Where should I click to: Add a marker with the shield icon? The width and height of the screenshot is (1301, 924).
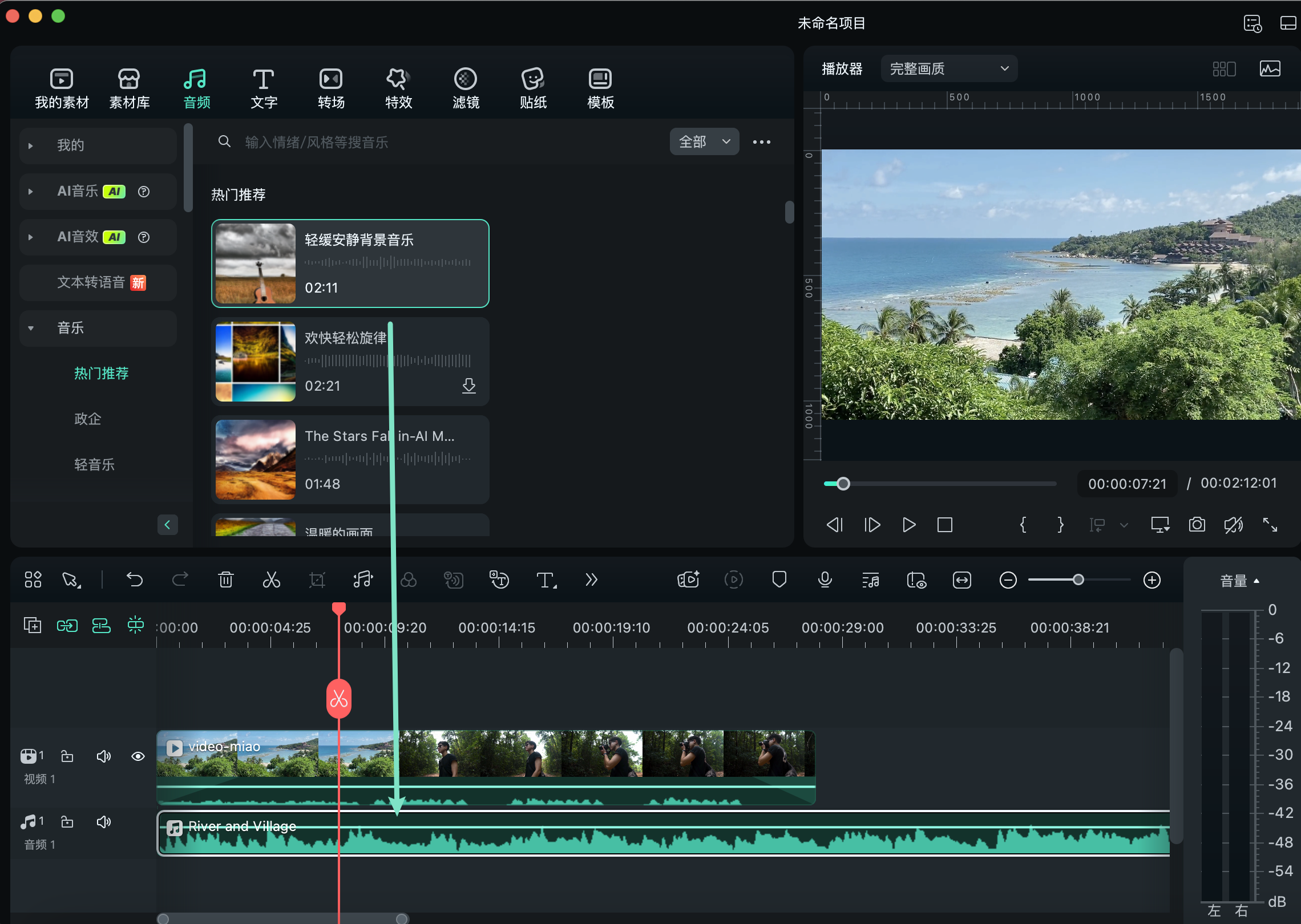pyautogui.click(x=779, y=580)
